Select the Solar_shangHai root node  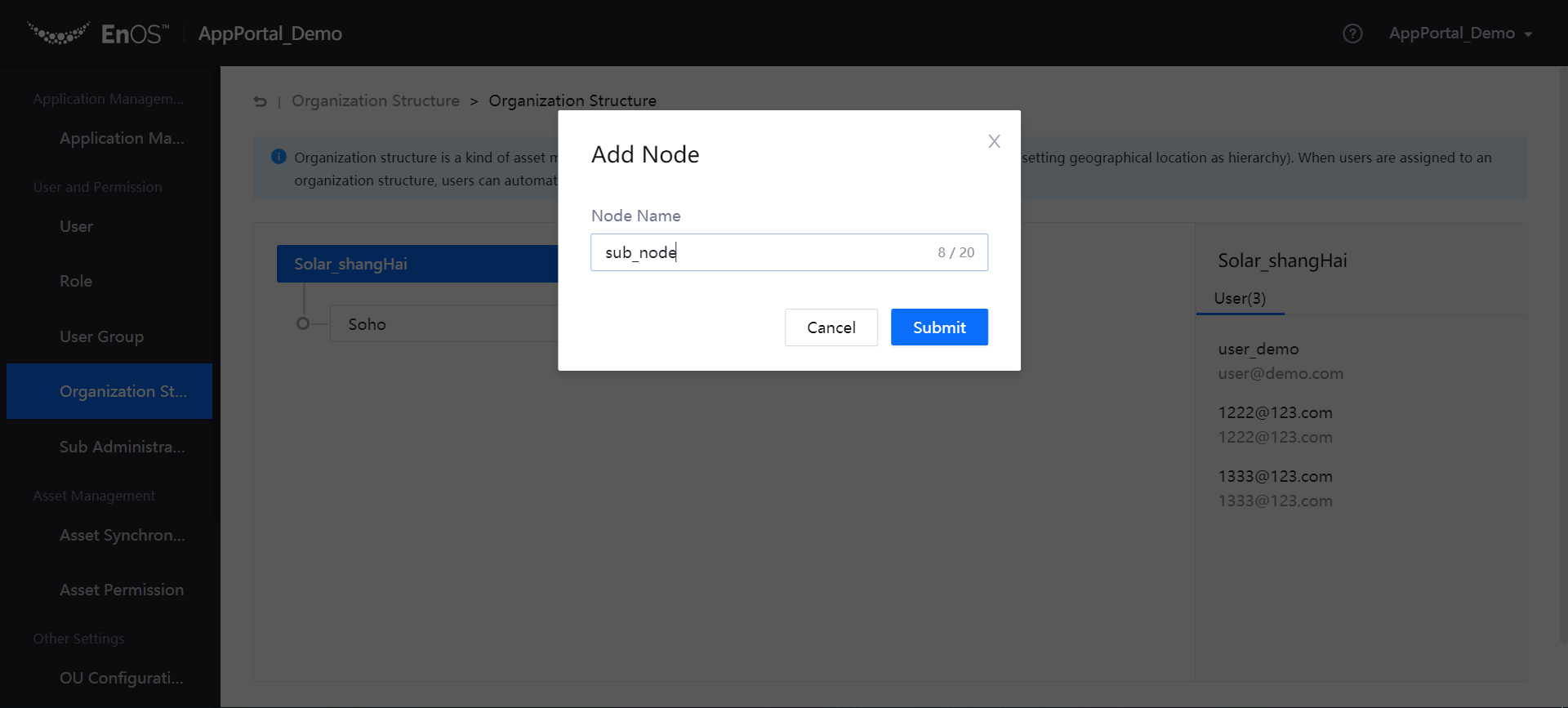point(417,264)
